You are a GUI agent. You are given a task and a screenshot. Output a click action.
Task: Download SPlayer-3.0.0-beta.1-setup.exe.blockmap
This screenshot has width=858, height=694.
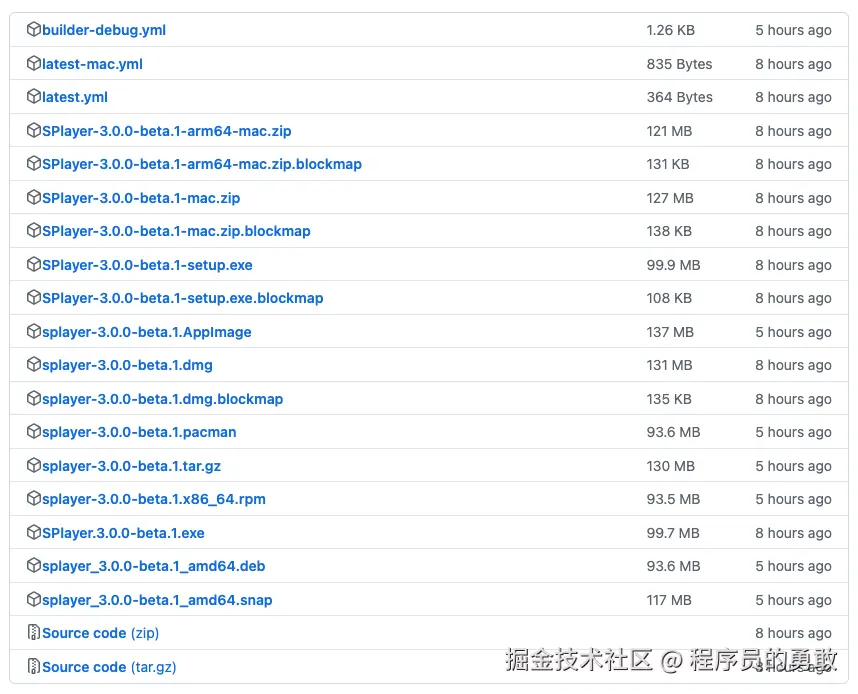183,298
